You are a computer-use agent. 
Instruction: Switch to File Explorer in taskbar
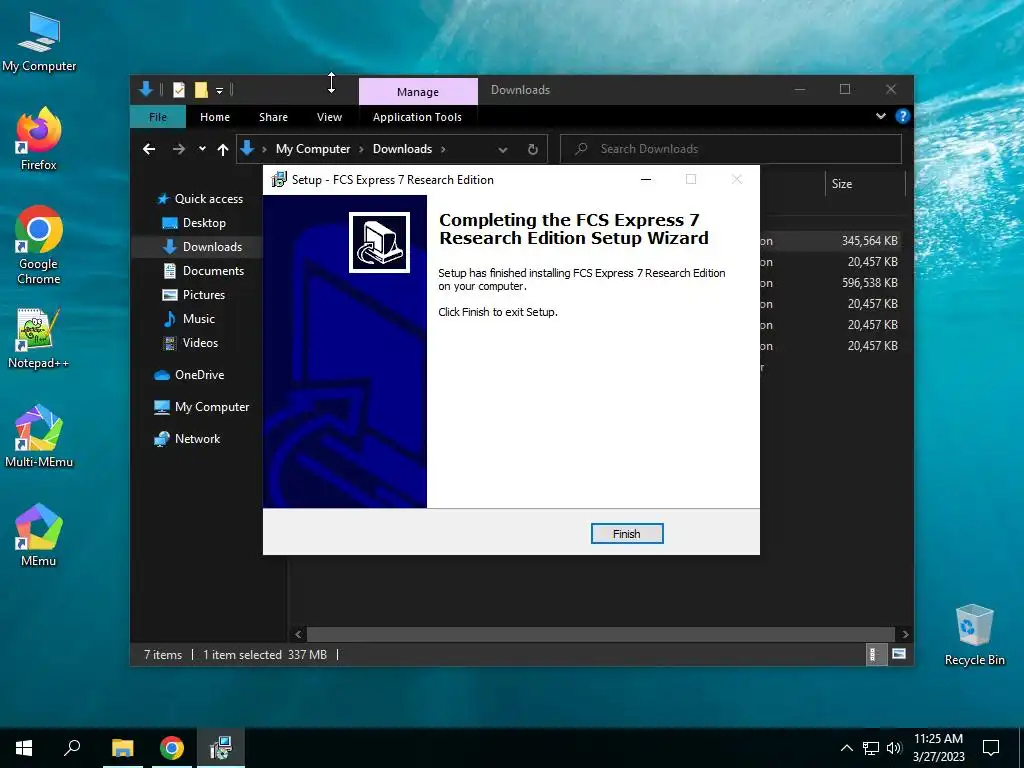[x=122, y=748]
